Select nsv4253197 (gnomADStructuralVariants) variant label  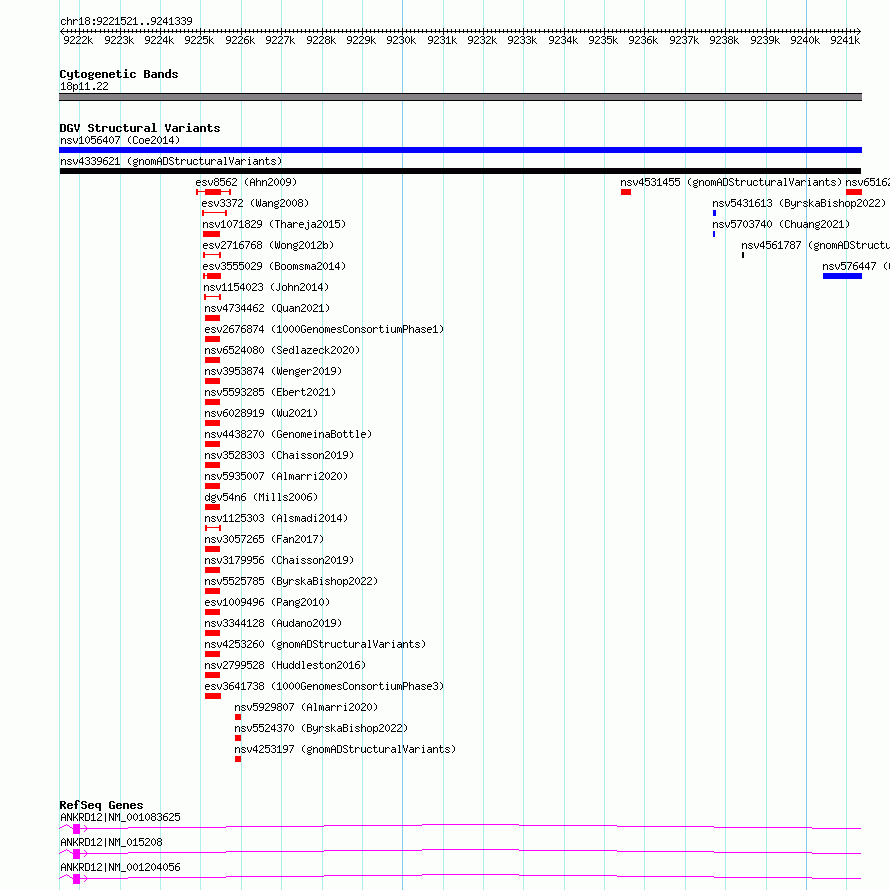pos(345,749)
